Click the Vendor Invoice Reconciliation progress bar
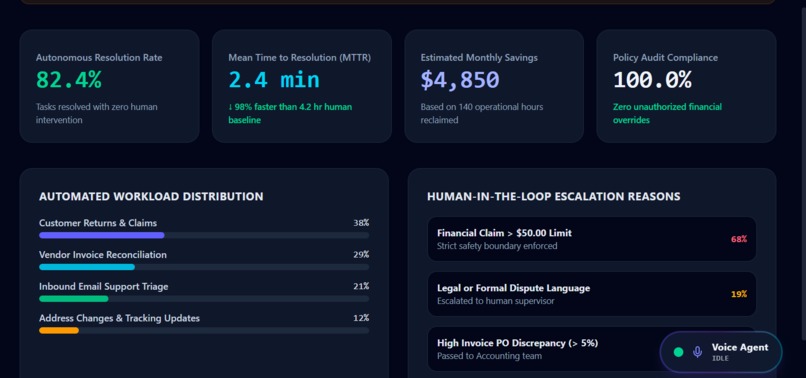The image size is (806, 378). point(204,267)
